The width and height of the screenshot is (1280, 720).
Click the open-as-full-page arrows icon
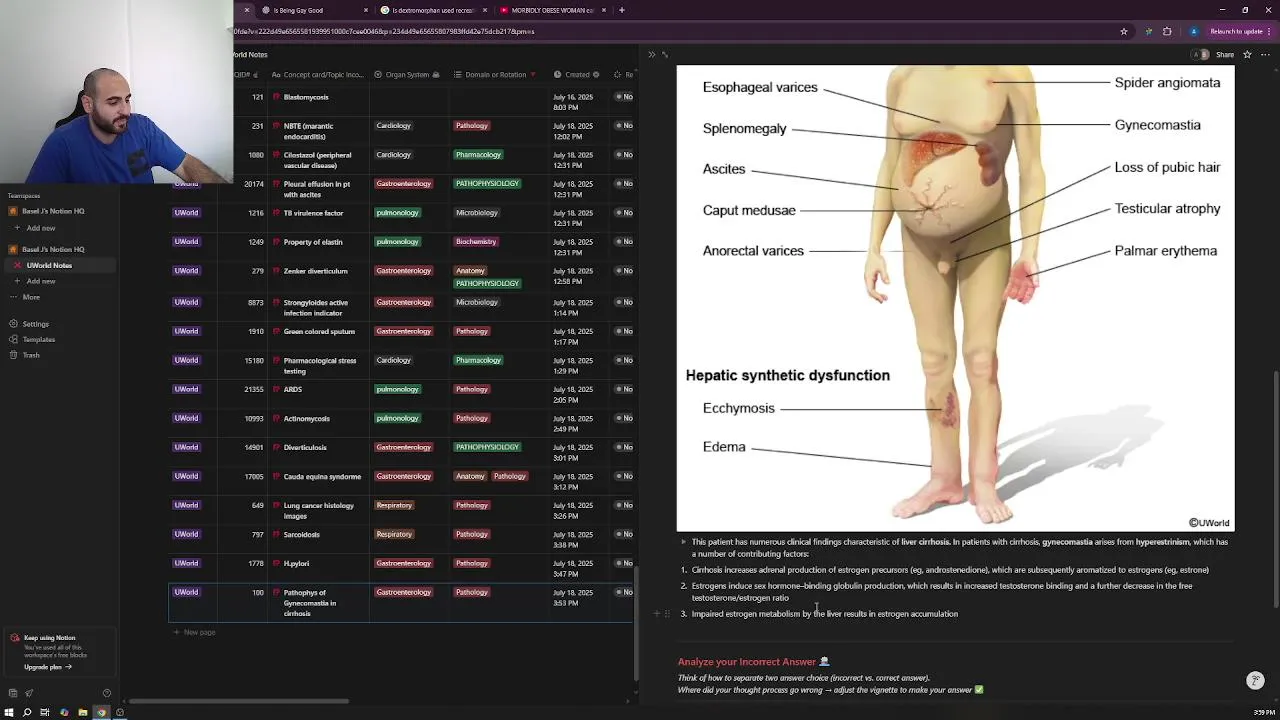665,54
